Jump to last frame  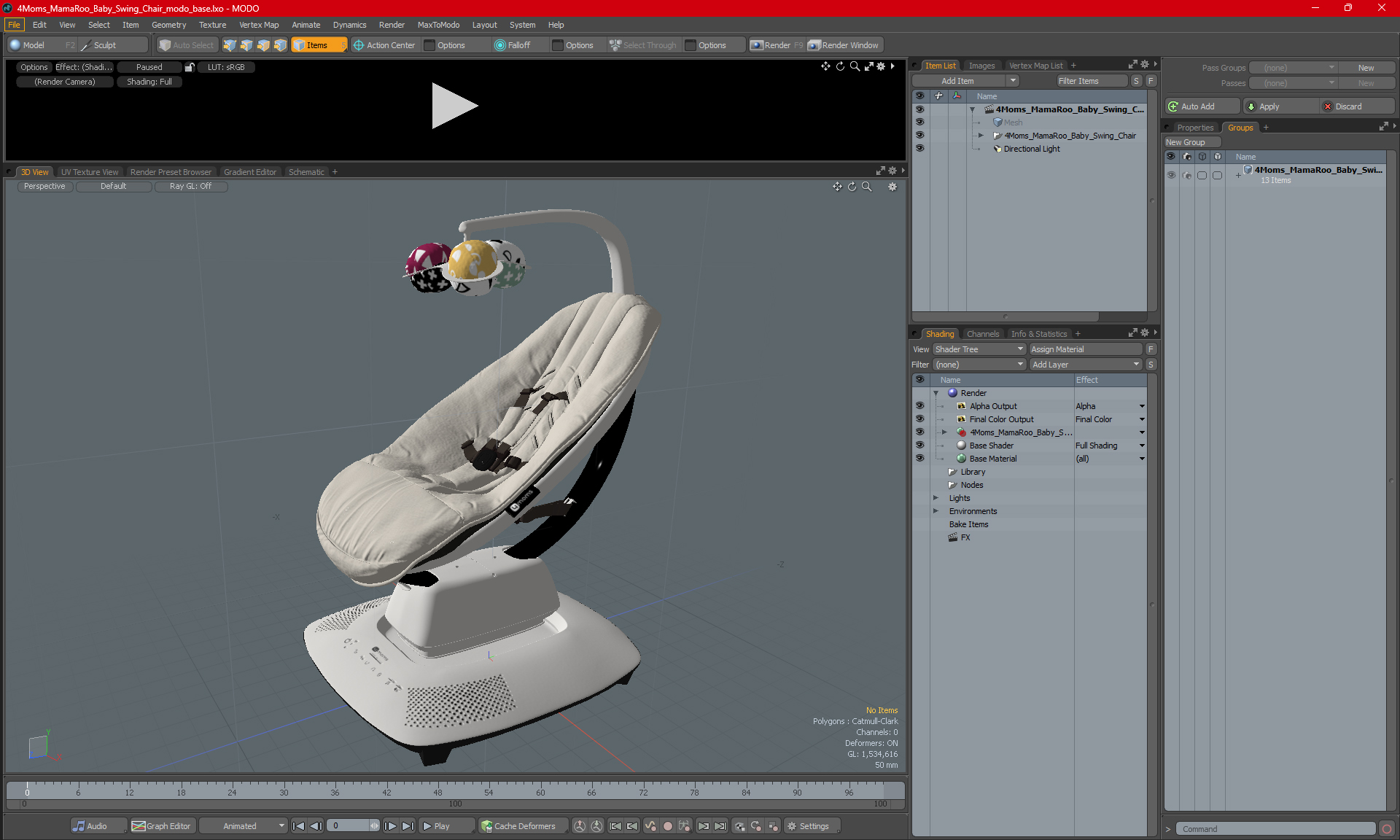pyautogui.click(x=408, y=826)
